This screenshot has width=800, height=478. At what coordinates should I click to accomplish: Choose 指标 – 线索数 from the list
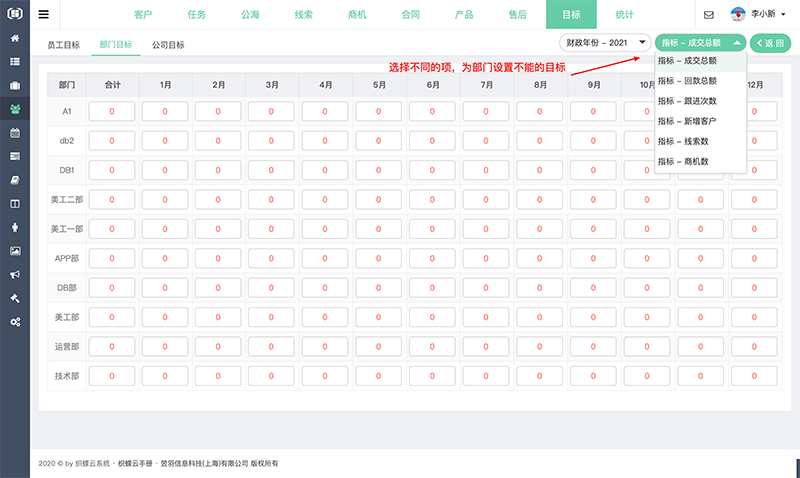tap(700, 141)
